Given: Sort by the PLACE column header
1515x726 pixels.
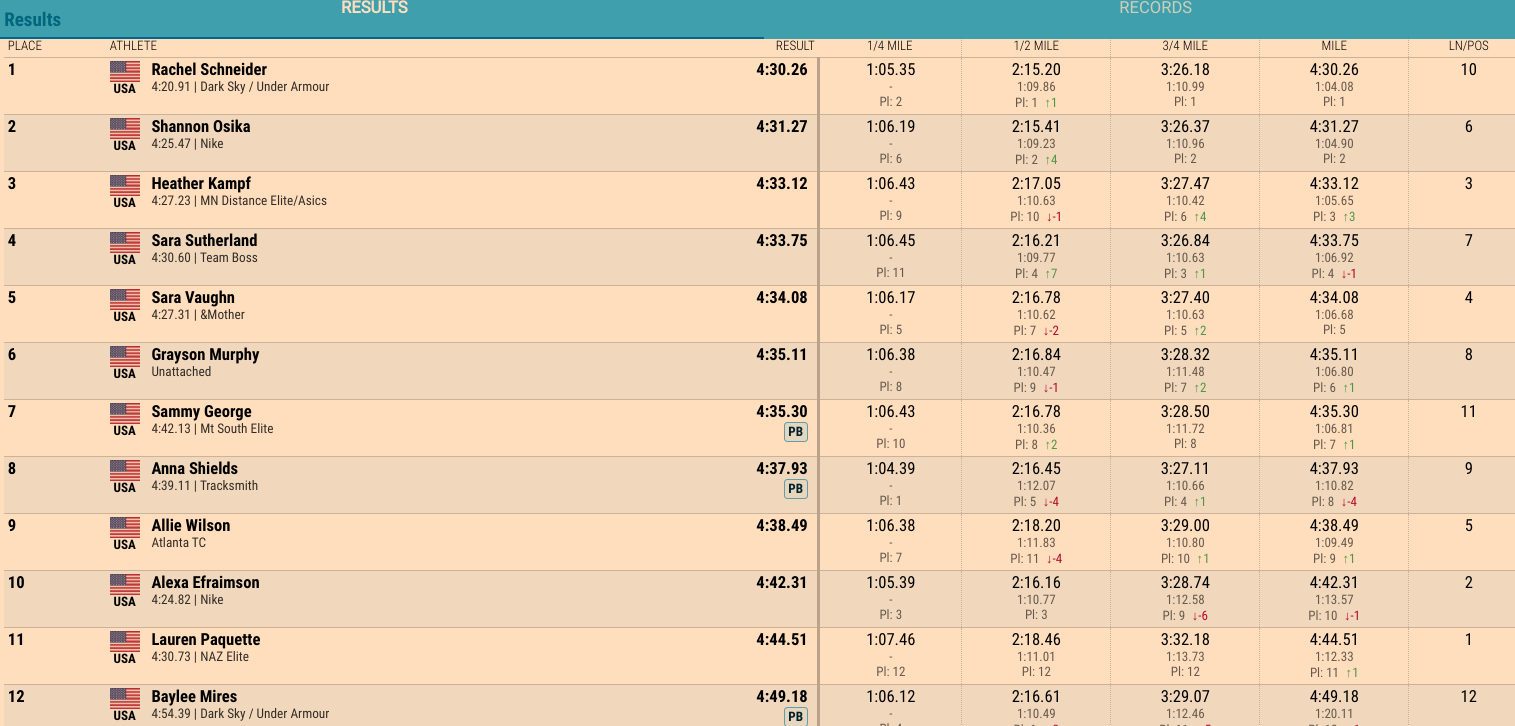Looking at the screenshot, I should (25, 46).
